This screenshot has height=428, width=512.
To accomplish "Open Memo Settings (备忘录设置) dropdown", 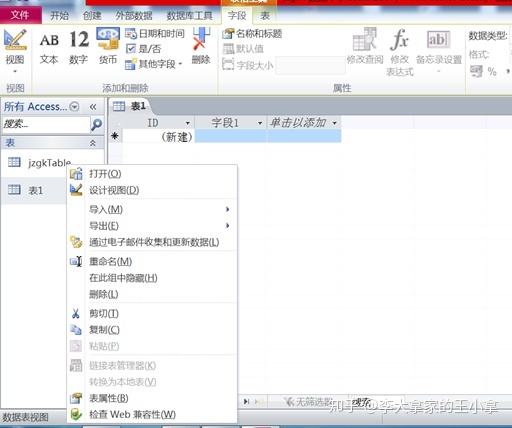I will (x=439, y=52).
